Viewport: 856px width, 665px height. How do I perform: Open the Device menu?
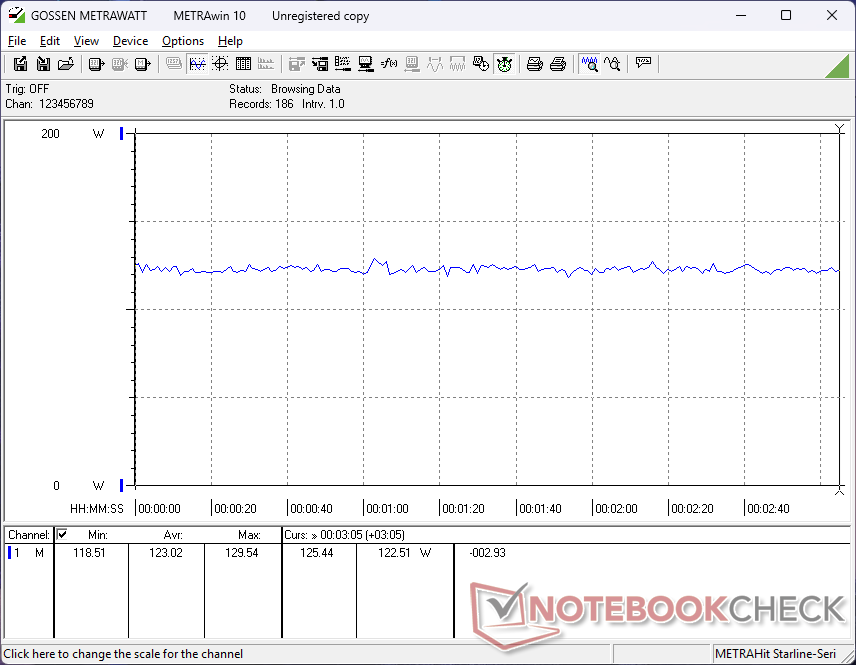point(130,41)
